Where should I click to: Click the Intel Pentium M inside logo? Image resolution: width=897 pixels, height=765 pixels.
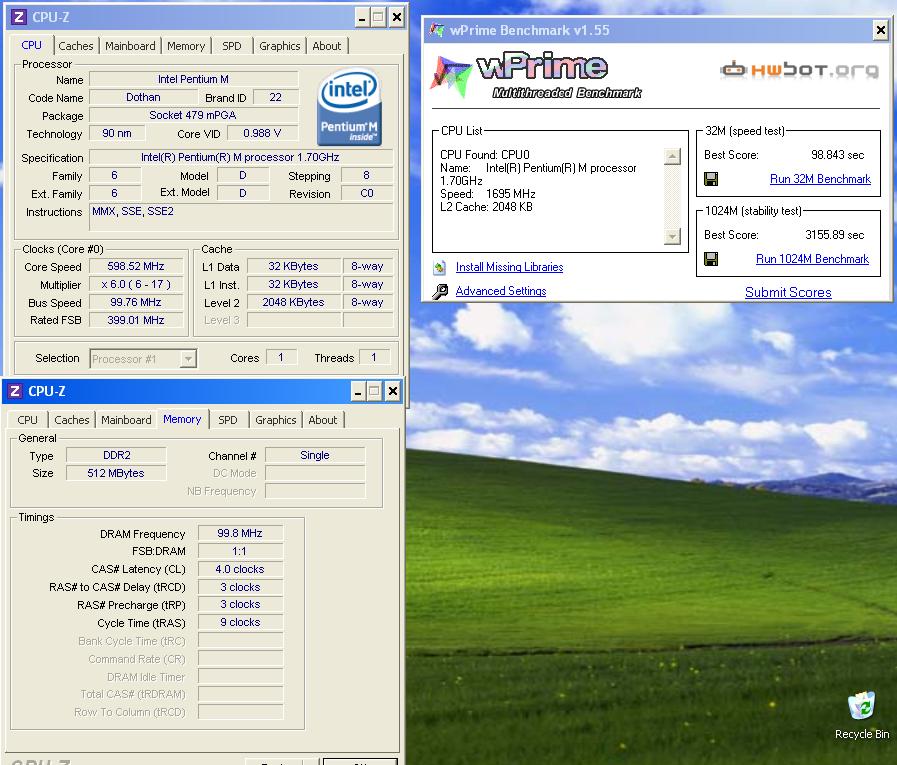click(x=350, y=107)
